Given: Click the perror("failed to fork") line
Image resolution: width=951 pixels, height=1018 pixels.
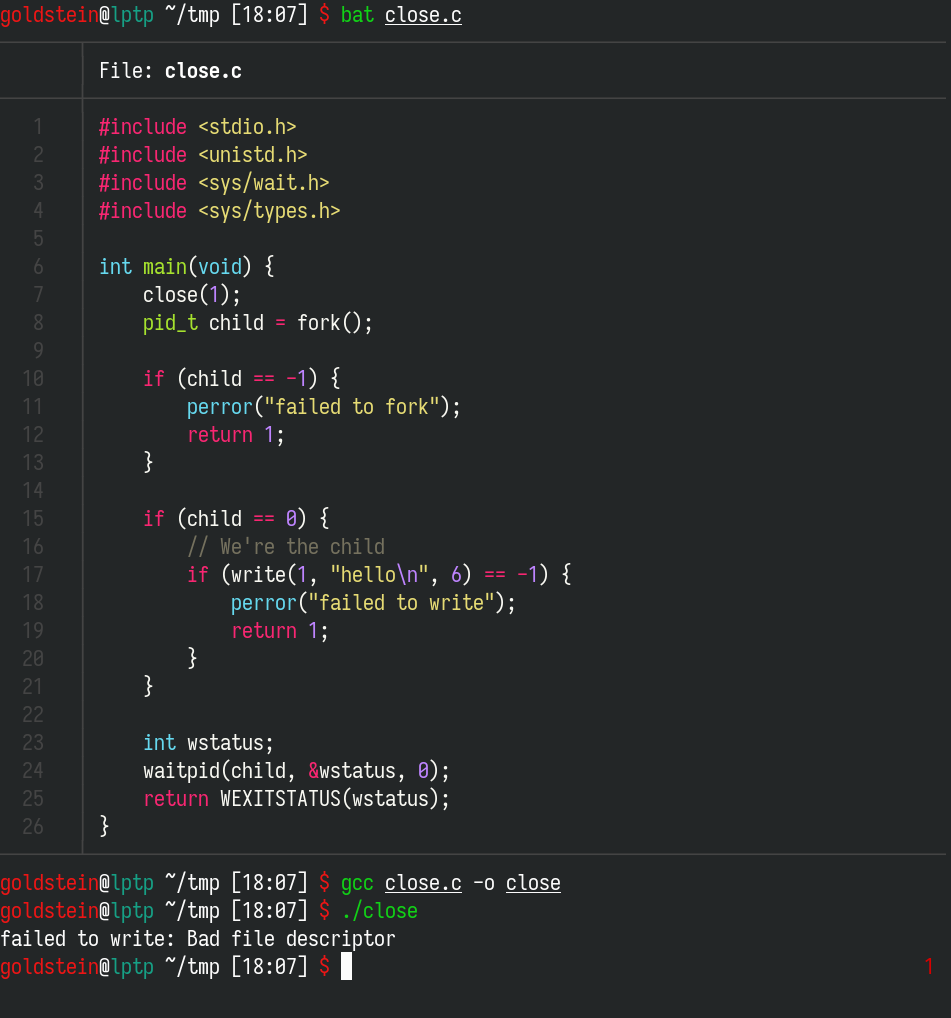Looking at the screenshot, I should (x=324, y=406).
